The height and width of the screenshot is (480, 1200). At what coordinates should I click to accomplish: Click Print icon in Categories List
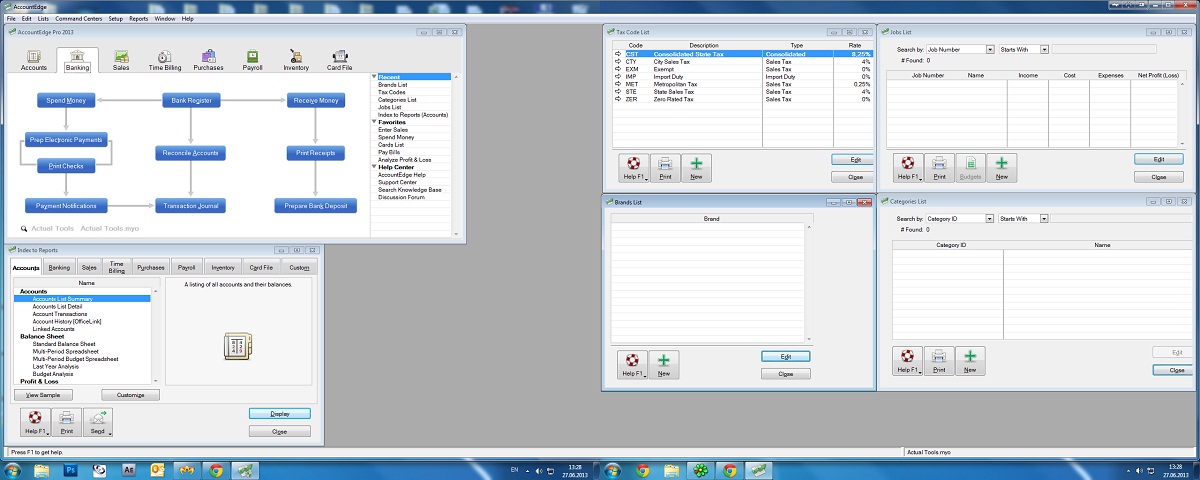939,361
